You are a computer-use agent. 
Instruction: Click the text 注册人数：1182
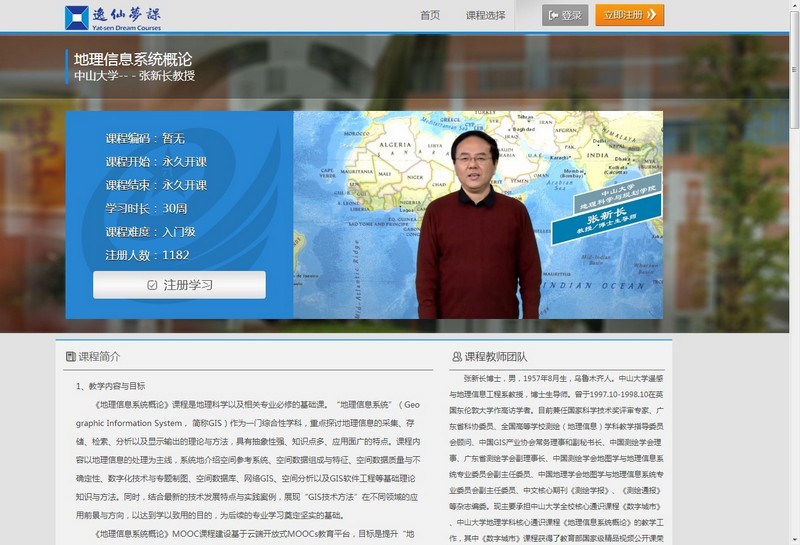[147, 255]
